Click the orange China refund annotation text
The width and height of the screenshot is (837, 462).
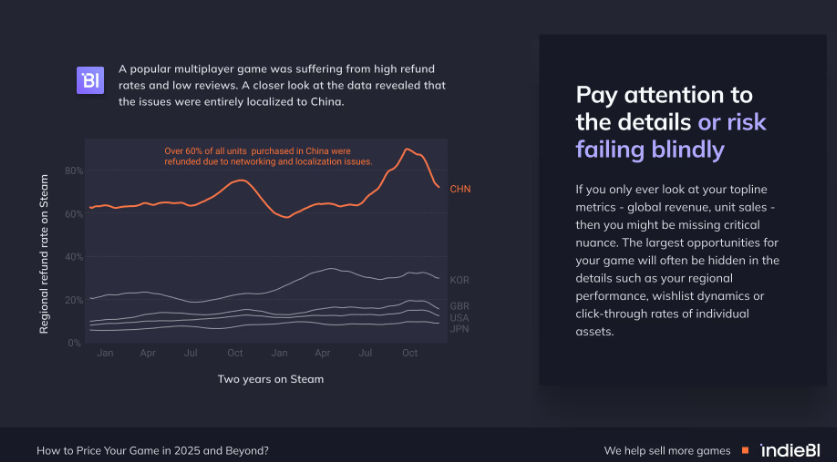(x=268, y=156)
